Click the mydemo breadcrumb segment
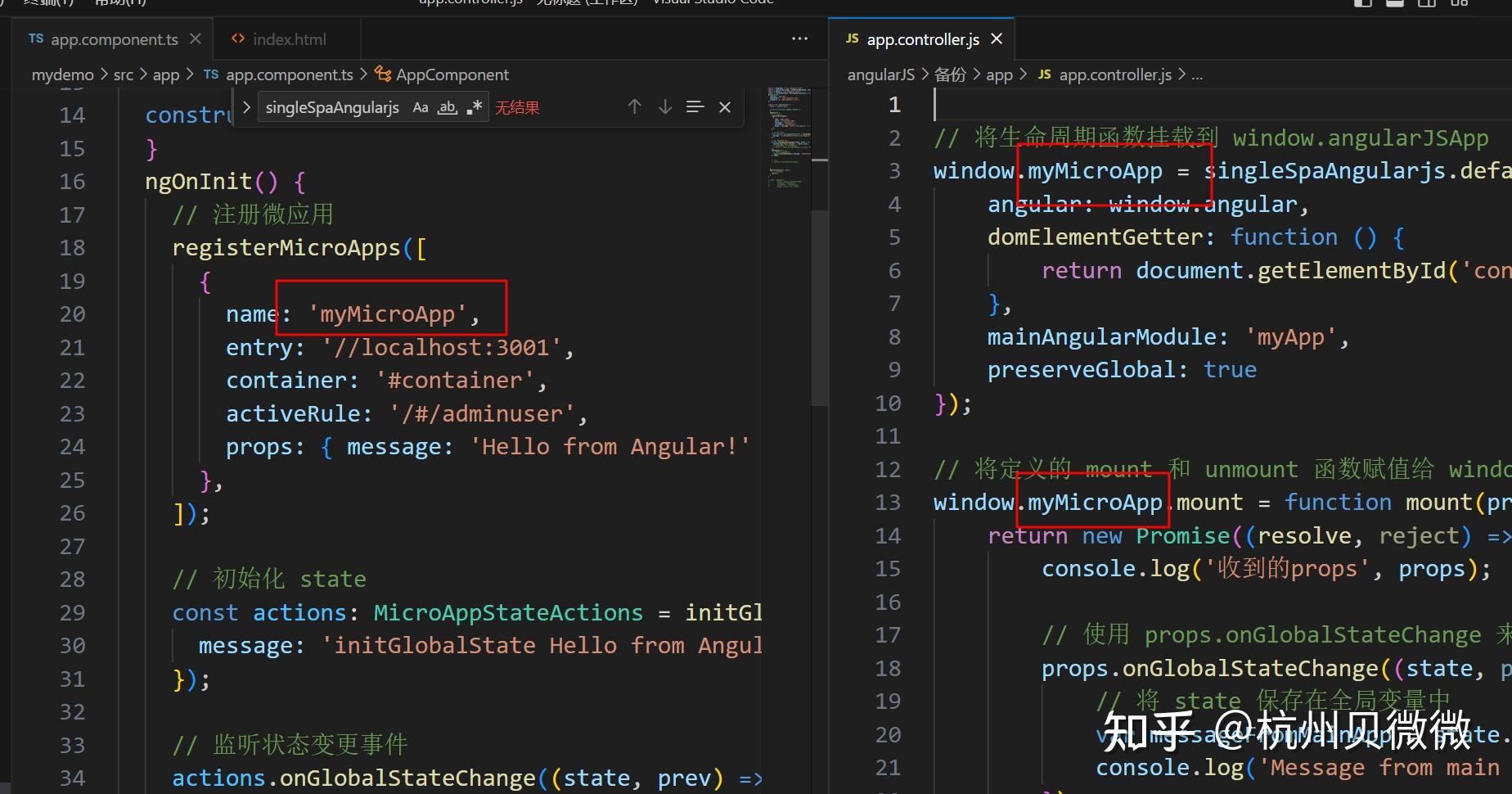Image resolution: width=1512 pixels, height=794 pixels. click(62, 74)
